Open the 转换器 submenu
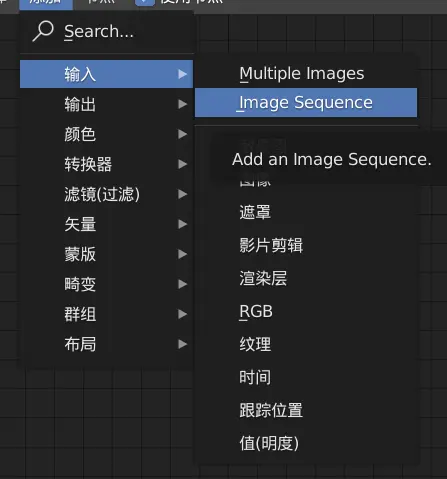This screenshot has height=479, width=447. [107, 164]
